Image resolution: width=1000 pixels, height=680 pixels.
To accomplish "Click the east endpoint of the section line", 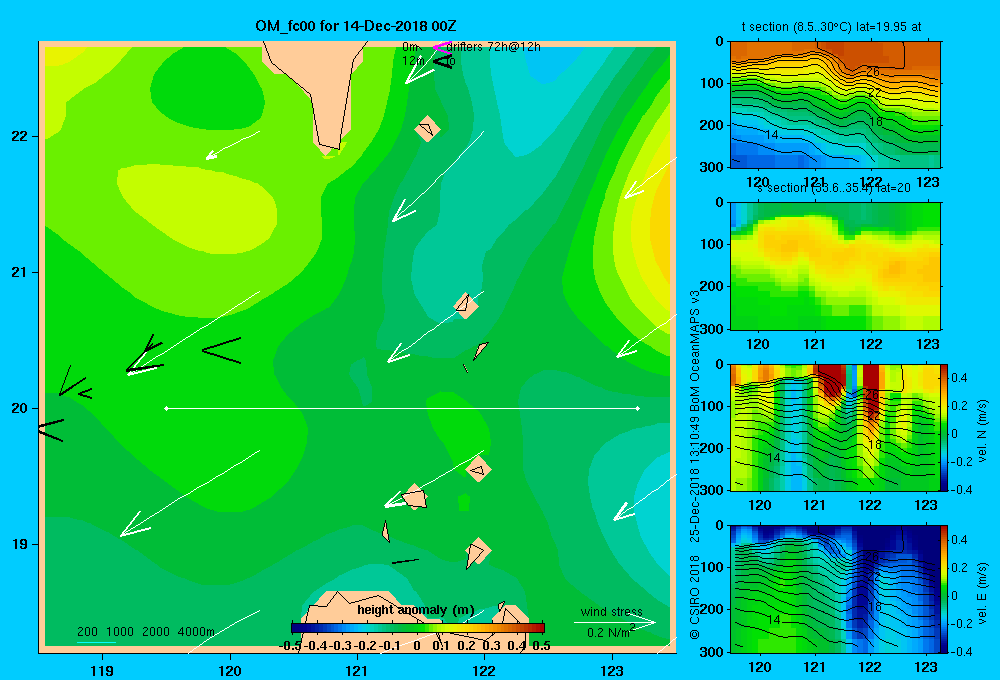I will point(638,408).
